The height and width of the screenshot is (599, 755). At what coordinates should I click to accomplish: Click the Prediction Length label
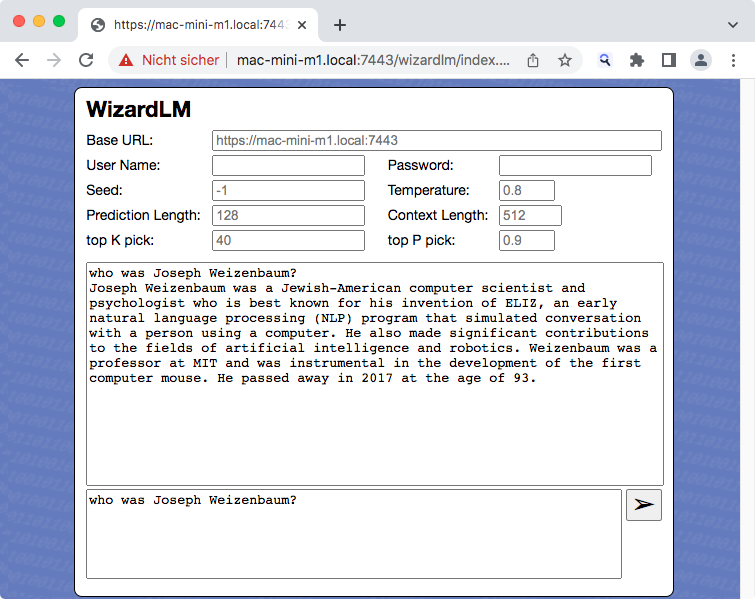coord(143,215)
